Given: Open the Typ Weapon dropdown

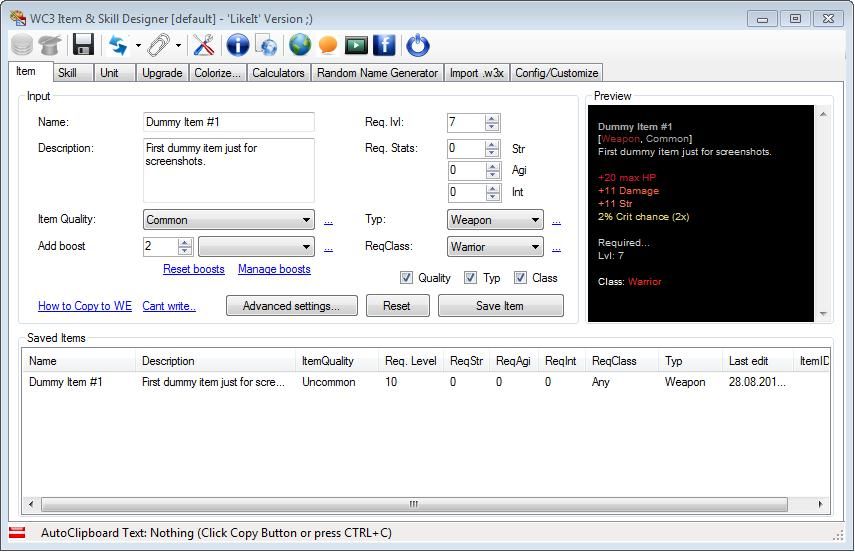Looking at the screenshot, I should pos(495,220).
